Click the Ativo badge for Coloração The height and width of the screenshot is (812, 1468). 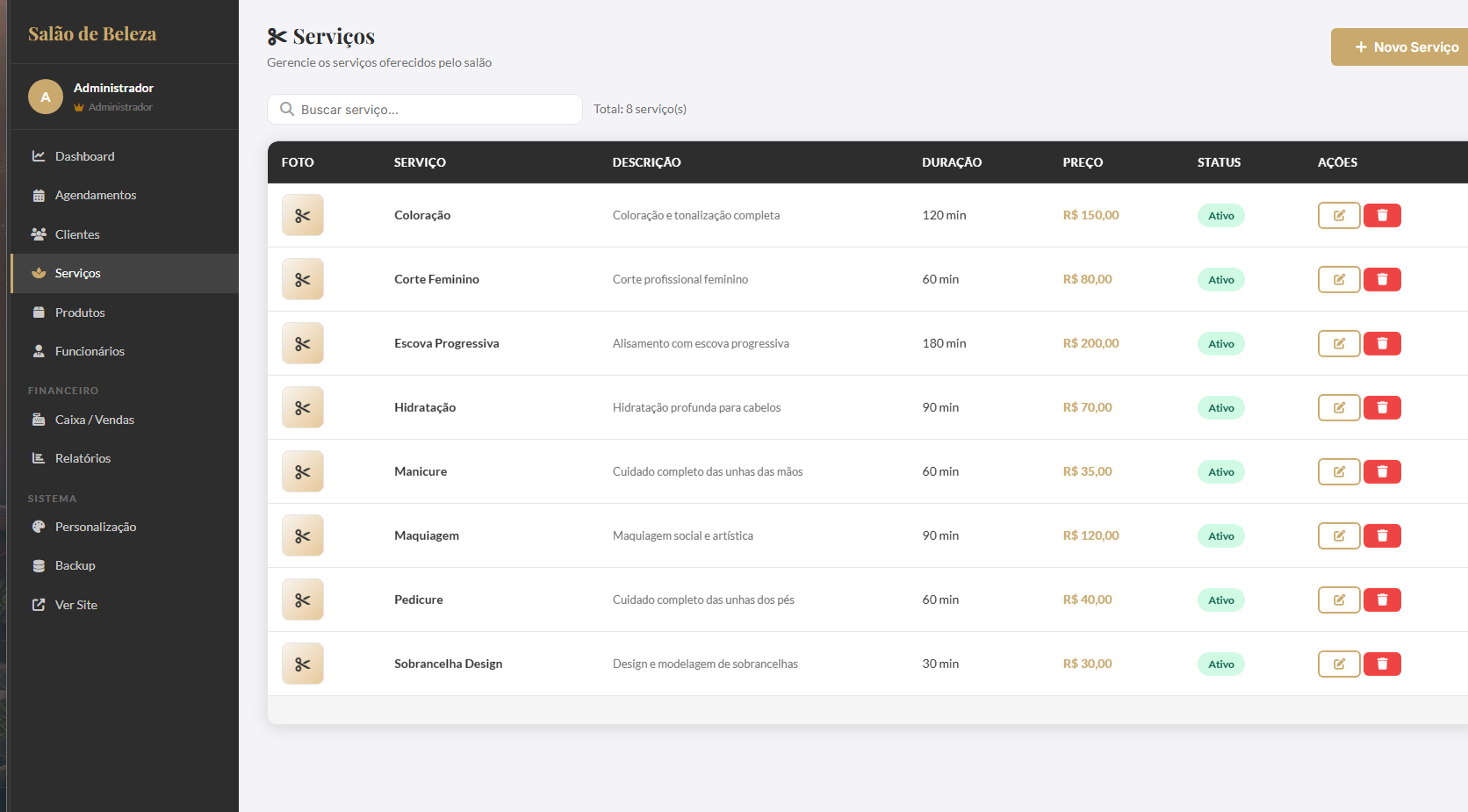coord(1221,215)
